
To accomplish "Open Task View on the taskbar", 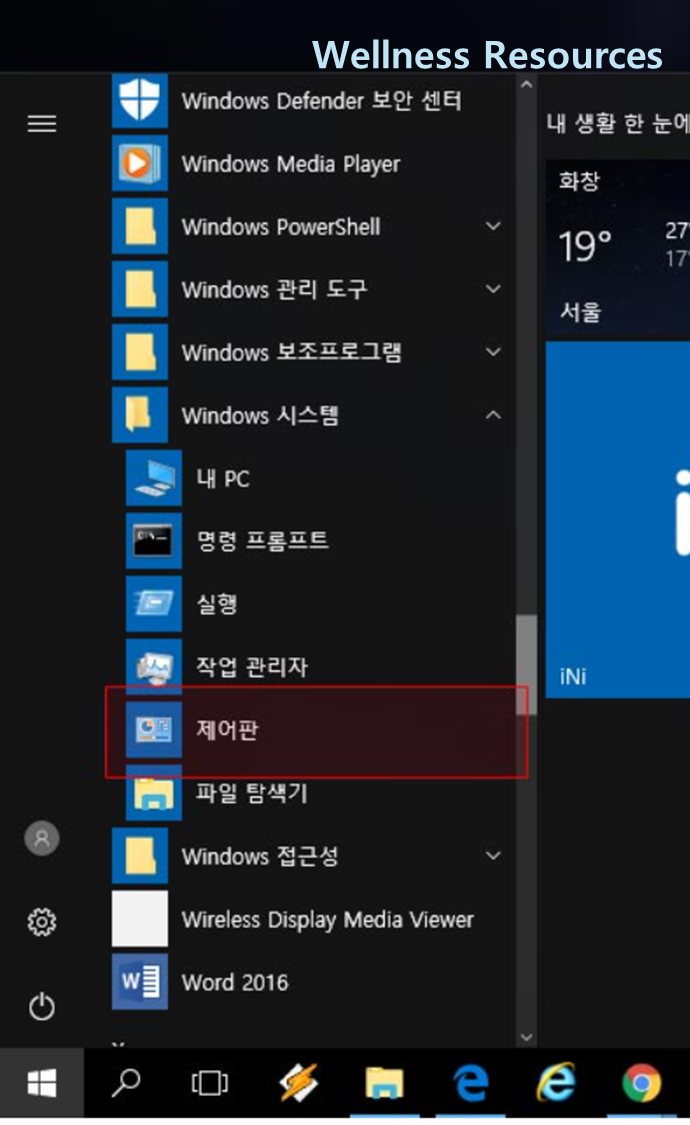I will (209, 1083).
